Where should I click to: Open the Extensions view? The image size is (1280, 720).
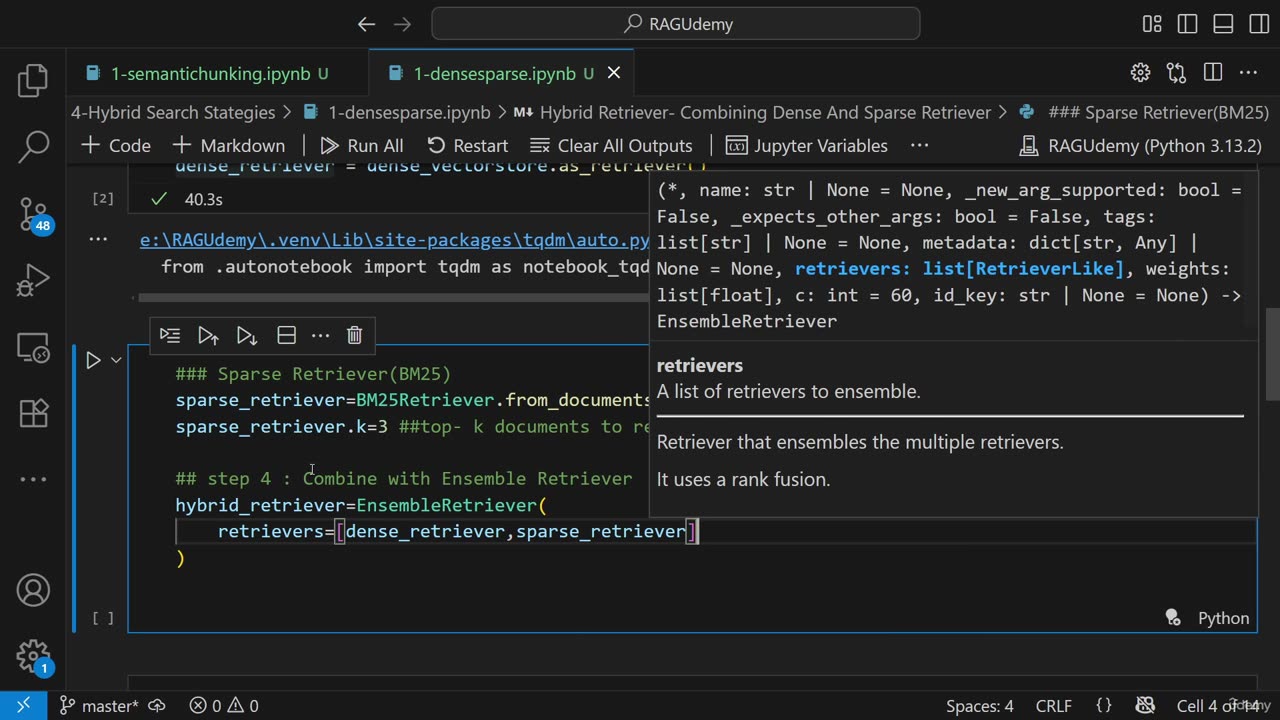click(x=33, y=412)
